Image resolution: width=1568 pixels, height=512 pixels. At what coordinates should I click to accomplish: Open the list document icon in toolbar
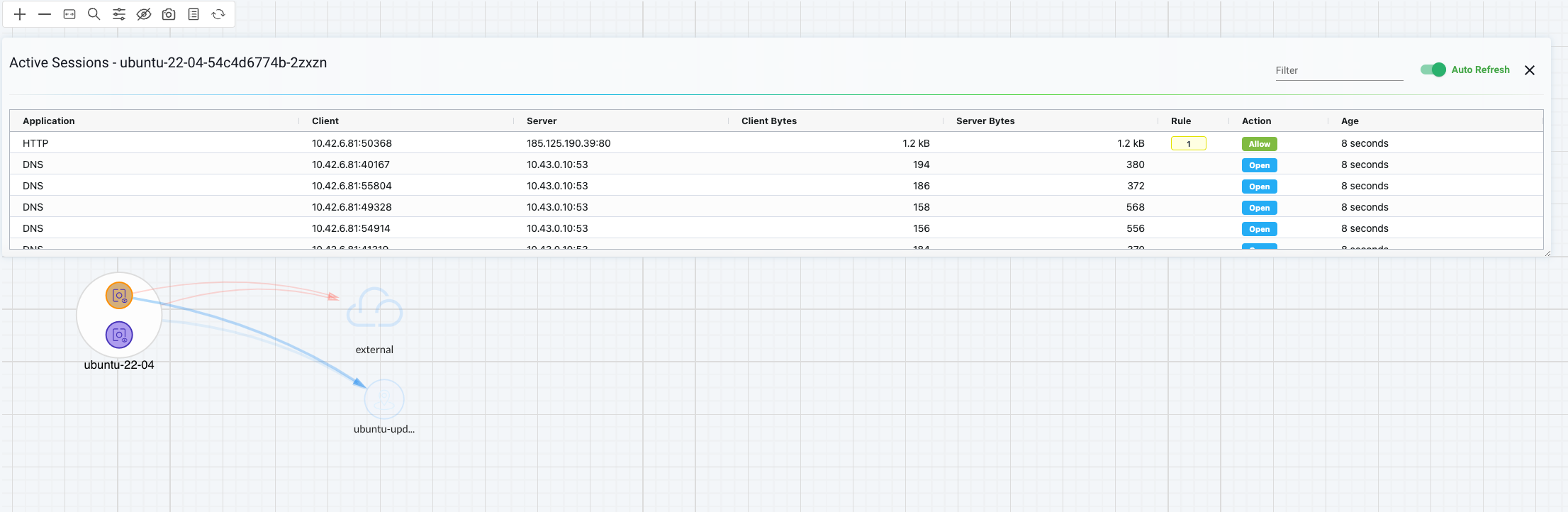pyautogui.click(x=194, y=14)
